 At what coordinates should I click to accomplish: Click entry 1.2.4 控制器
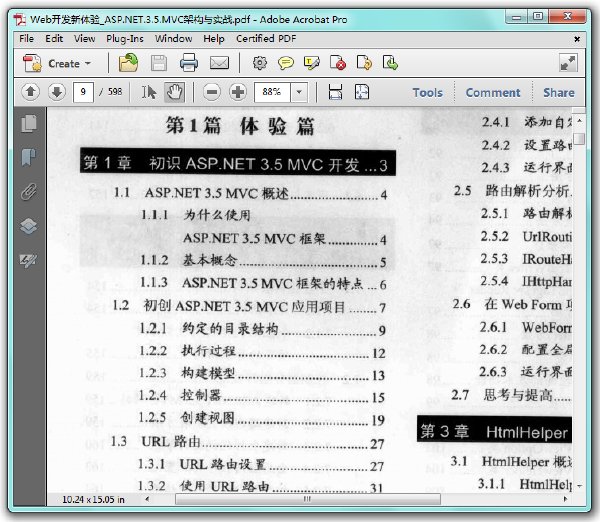pyautogui.click(x=262, y=396)
